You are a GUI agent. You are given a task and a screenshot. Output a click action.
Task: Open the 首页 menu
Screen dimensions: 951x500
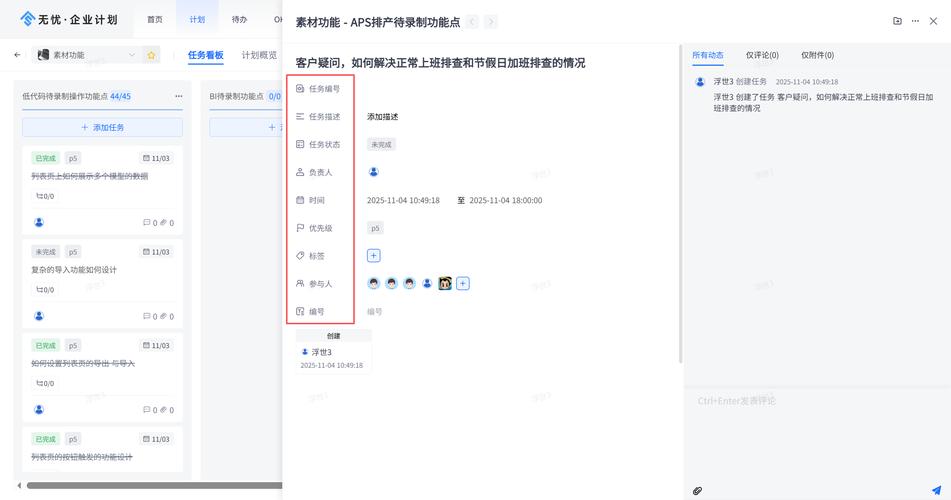(x=155, y=19)
